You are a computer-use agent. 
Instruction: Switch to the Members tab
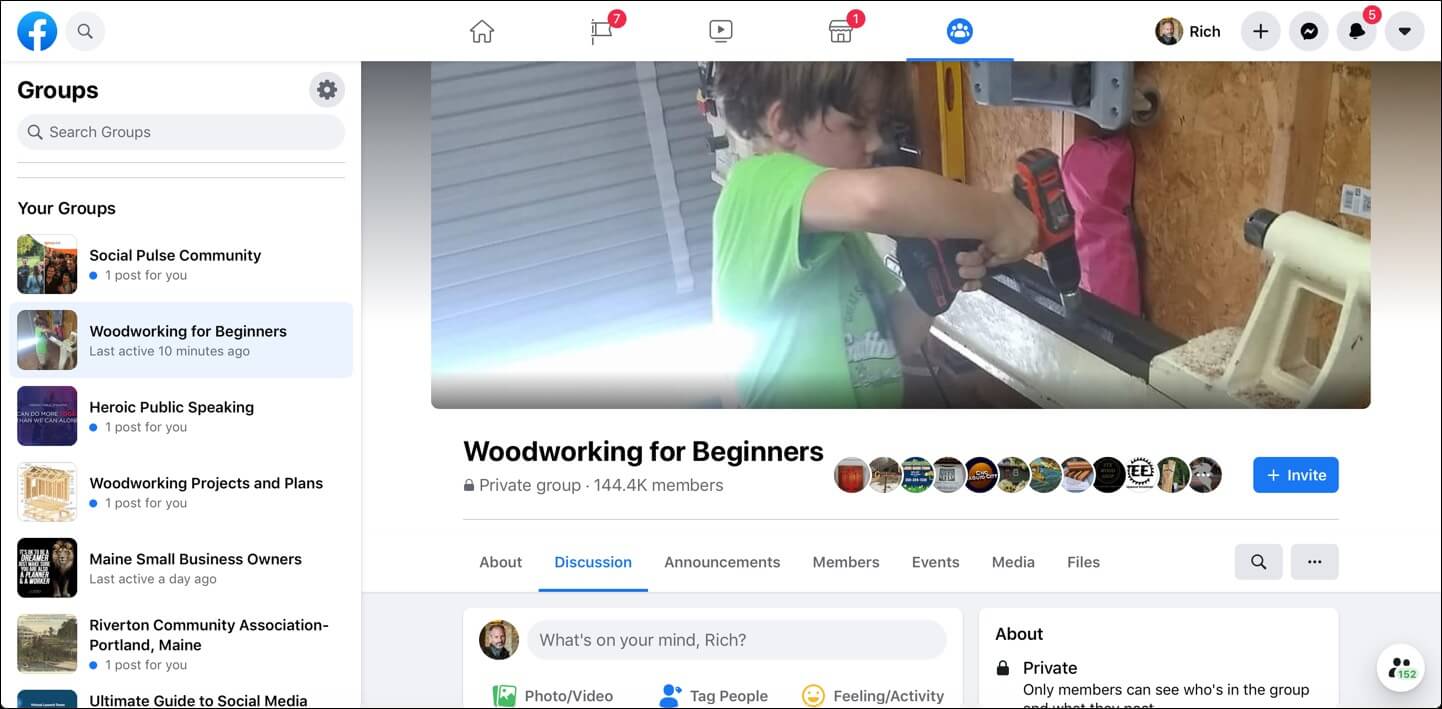[x=846, y=562]
